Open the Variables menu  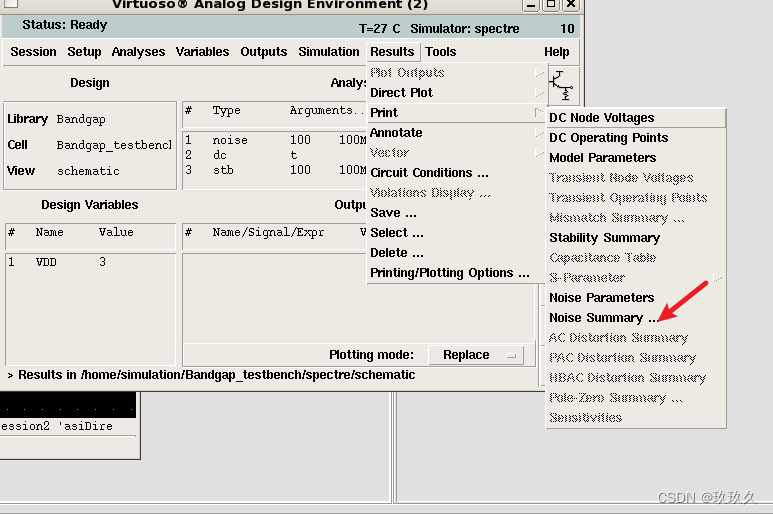(x=202, y=52)
